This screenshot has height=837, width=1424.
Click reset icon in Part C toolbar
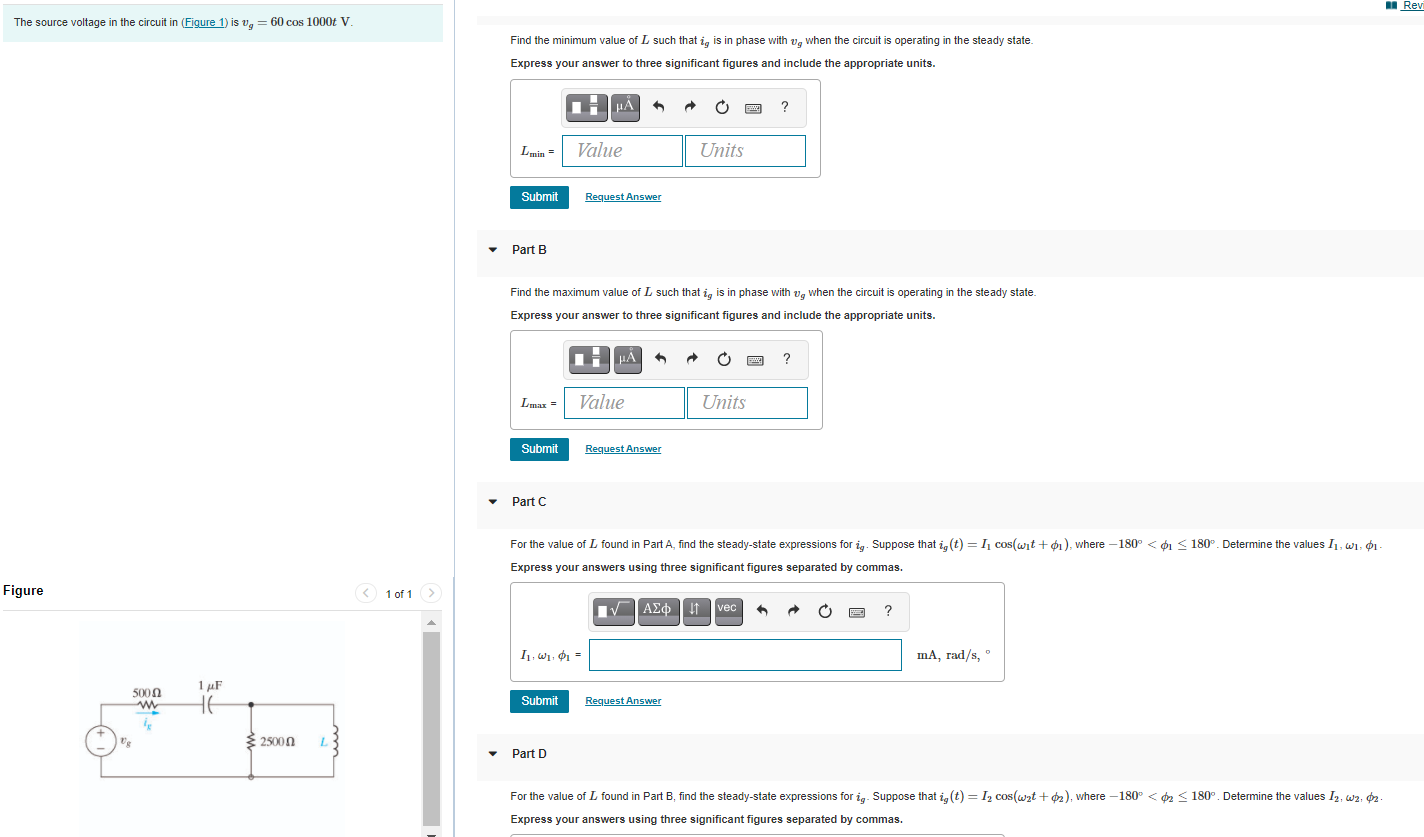point(826,611)
